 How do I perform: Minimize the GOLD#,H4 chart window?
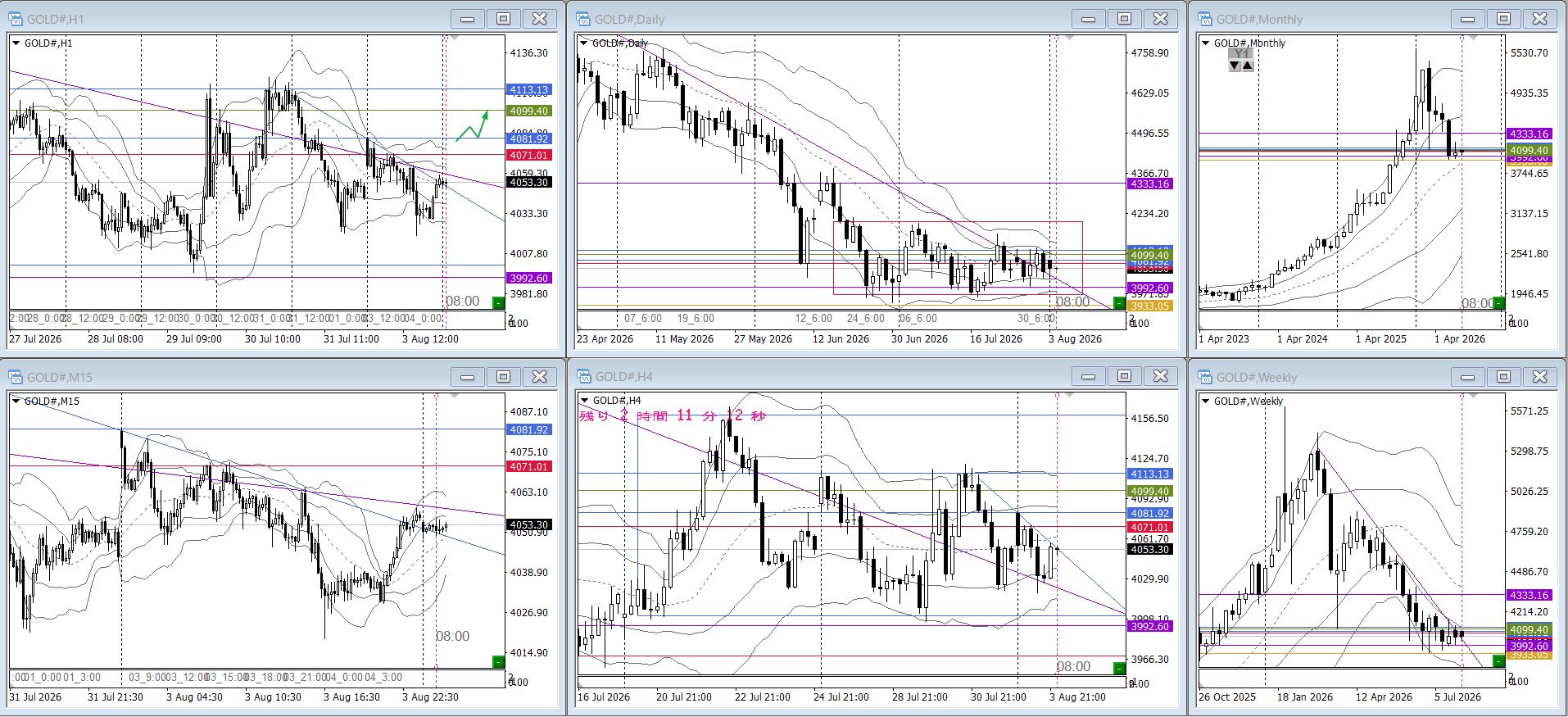[1088, 376]
